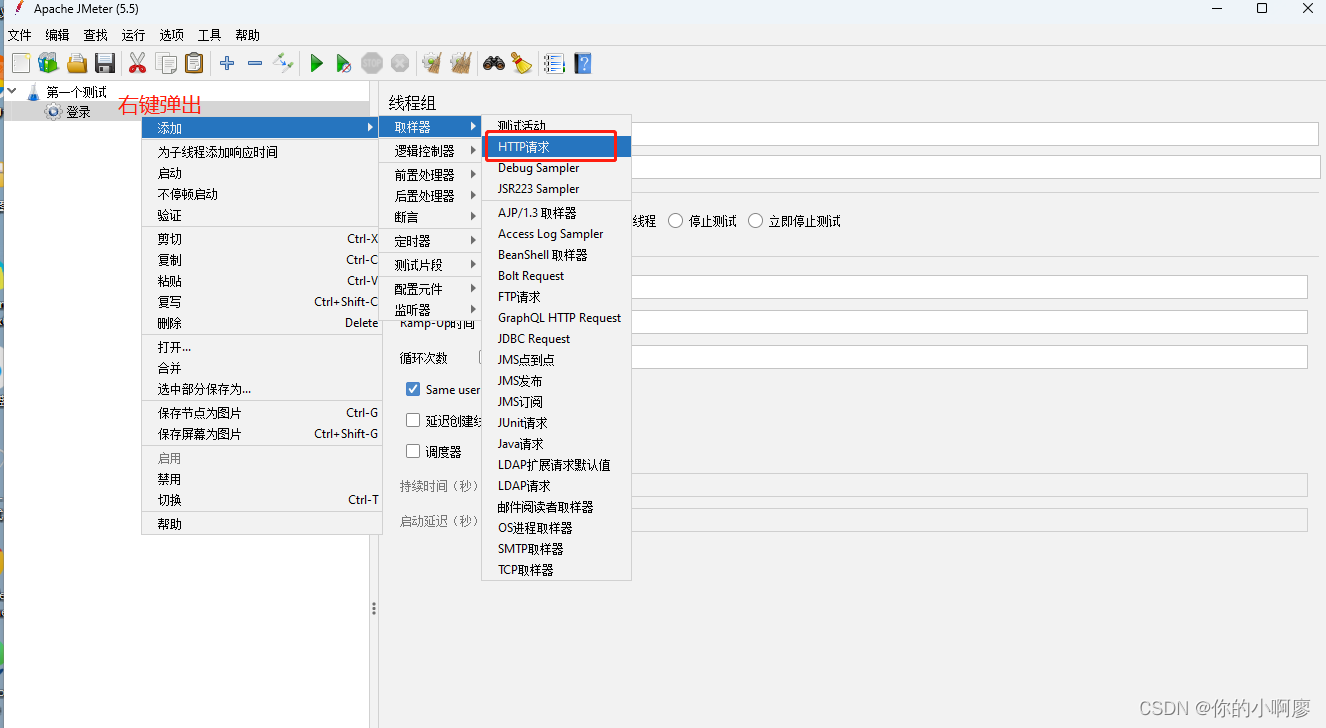Screen dimensions: 1326x728
Task: Select TCP取样器 menu entry
Action: pos(557,570)
